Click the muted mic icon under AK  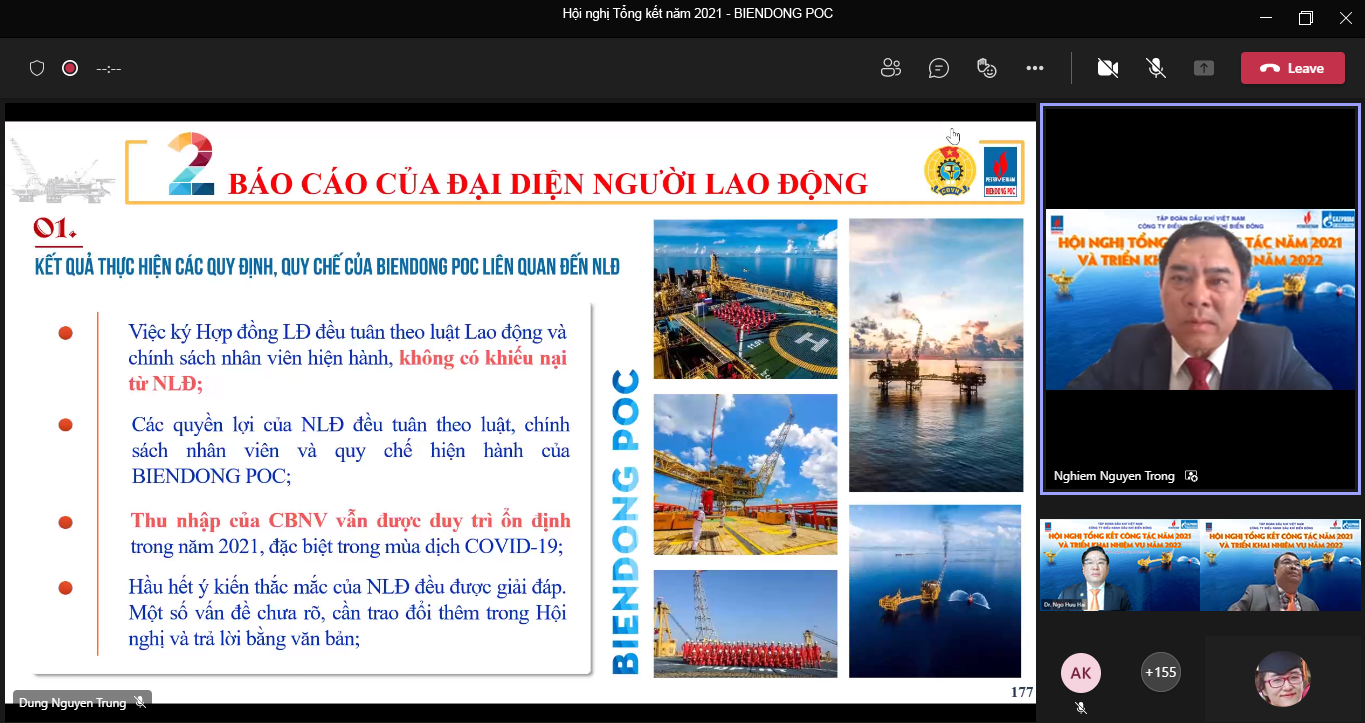point(1081,707)
